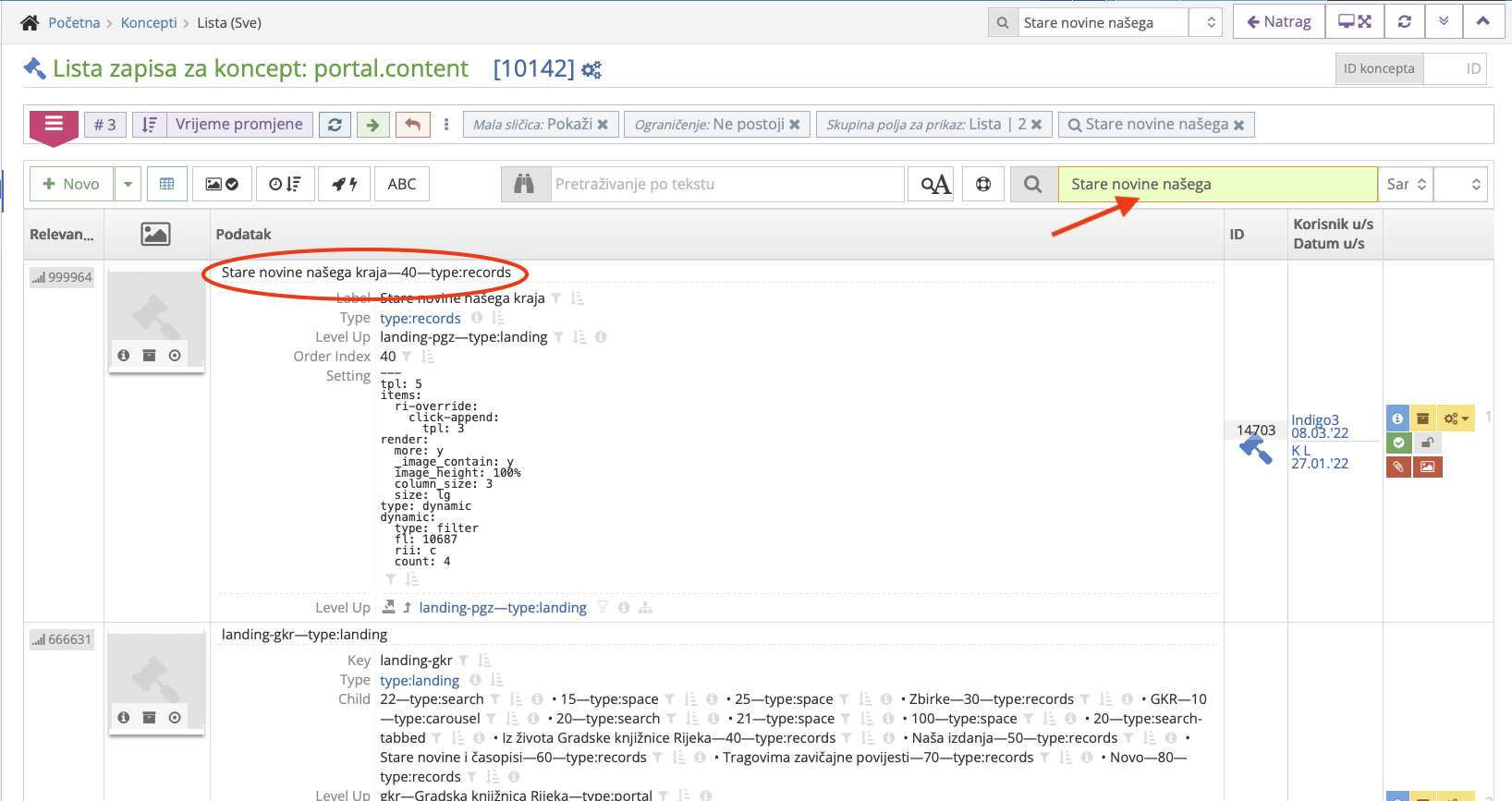Open the type:landing link in second record
1512x801 pixels.
[420, 680]
